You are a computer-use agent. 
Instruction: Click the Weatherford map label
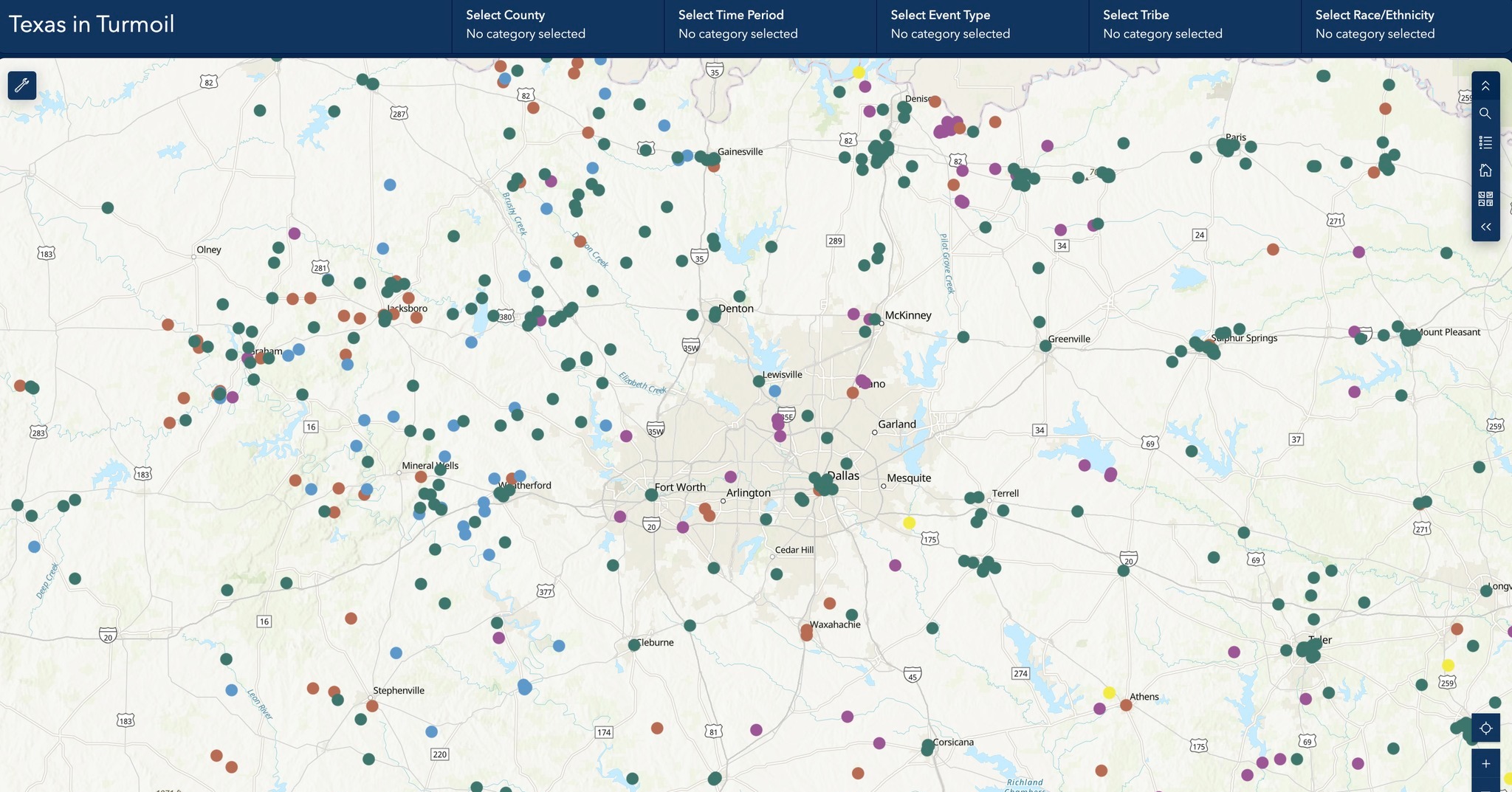(x=525, y=486)
